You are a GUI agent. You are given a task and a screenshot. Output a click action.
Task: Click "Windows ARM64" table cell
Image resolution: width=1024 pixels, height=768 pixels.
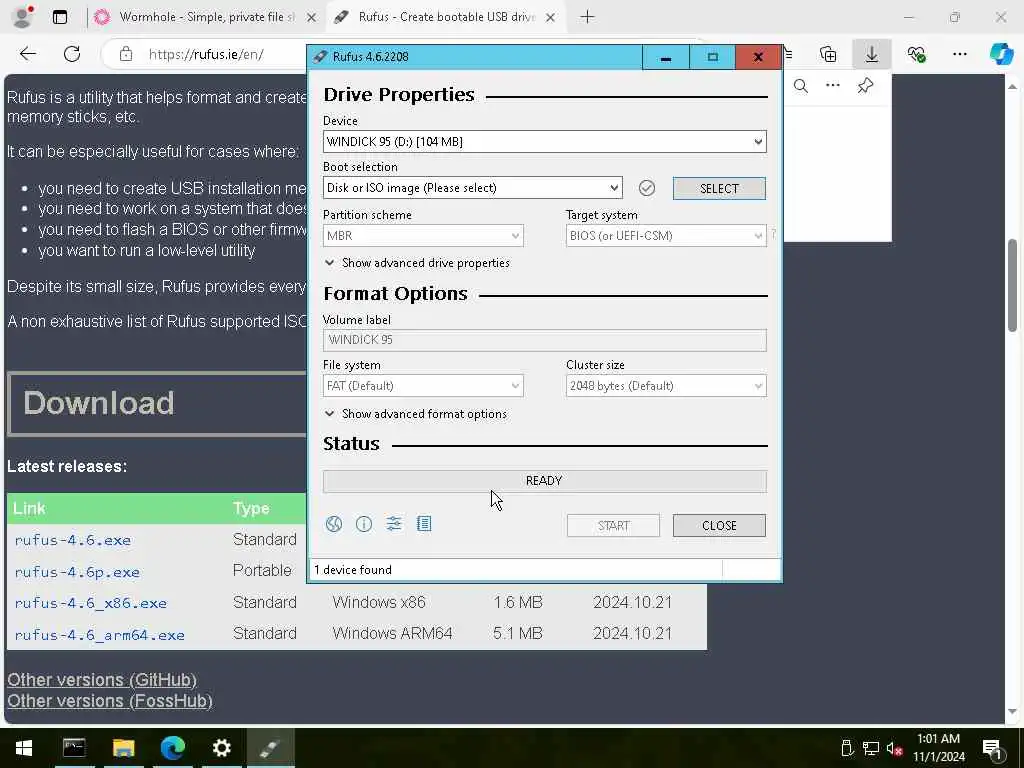[392, 633]
